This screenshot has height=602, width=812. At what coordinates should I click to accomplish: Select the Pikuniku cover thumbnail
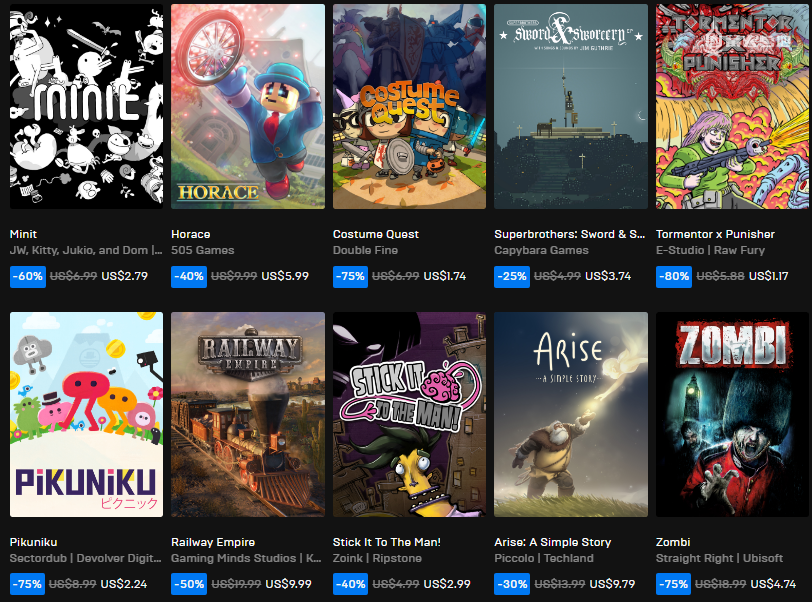tap(86, 414)
